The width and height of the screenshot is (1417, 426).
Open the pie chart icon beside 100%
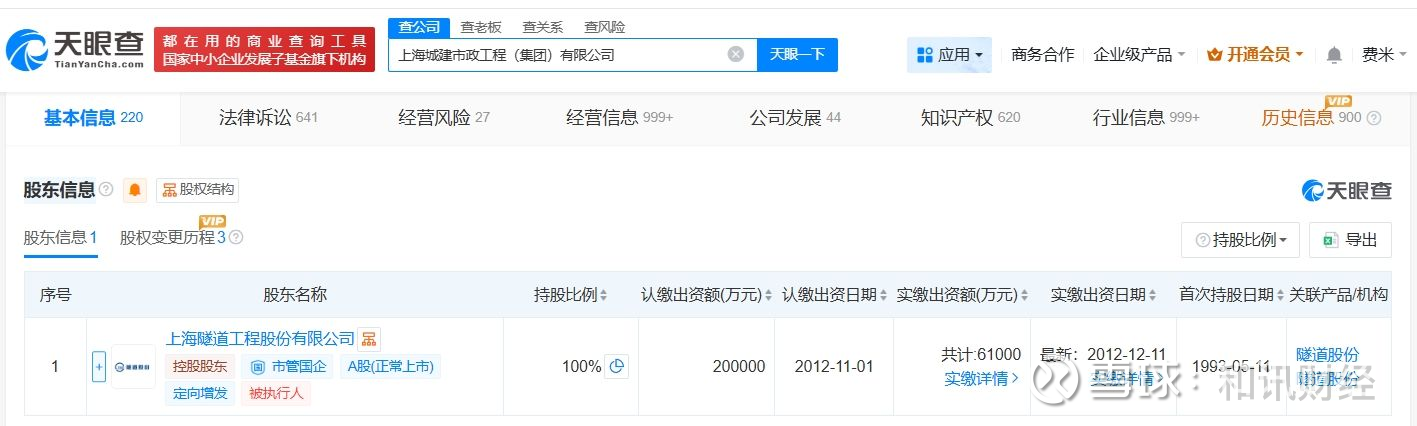click(x=617, y=366)
